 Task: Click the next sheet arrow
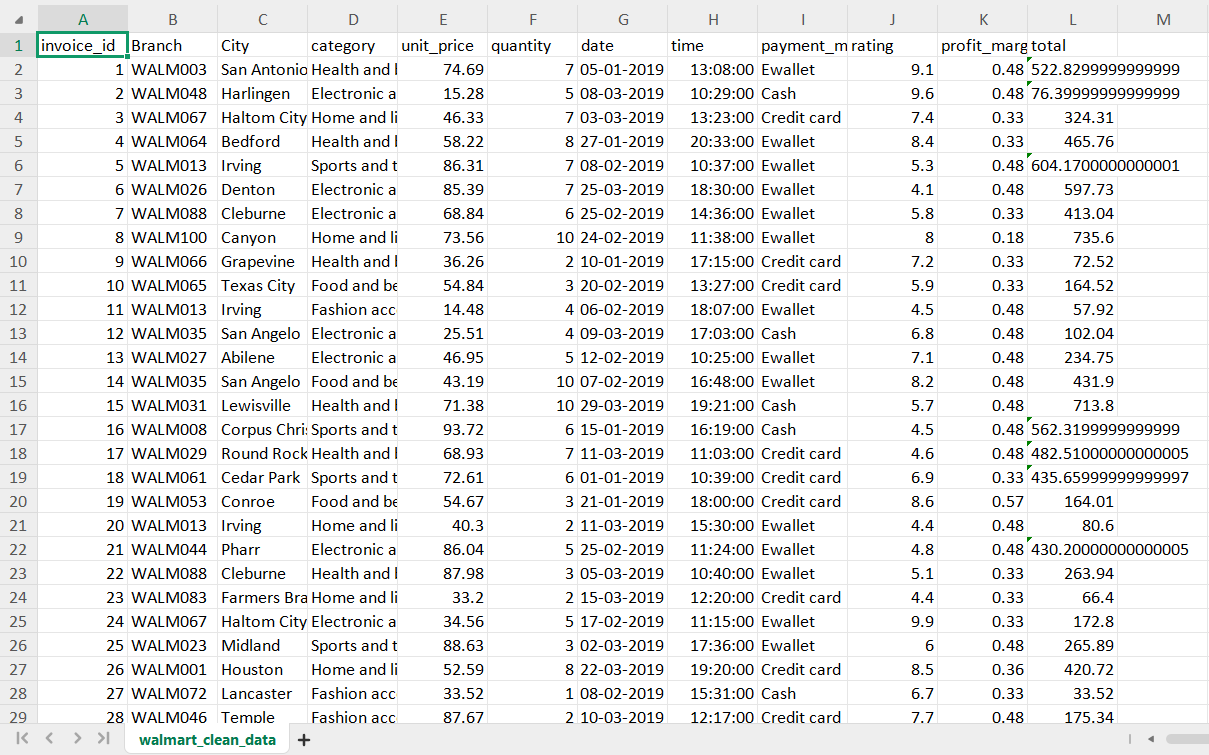click(77, 739)
